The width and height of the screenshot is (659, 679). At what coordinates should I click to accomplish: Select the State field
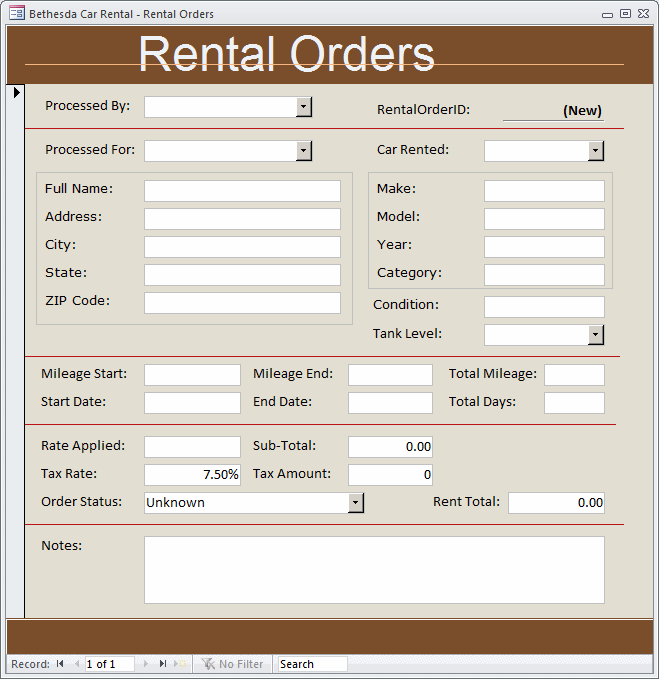tap(242, 275)
